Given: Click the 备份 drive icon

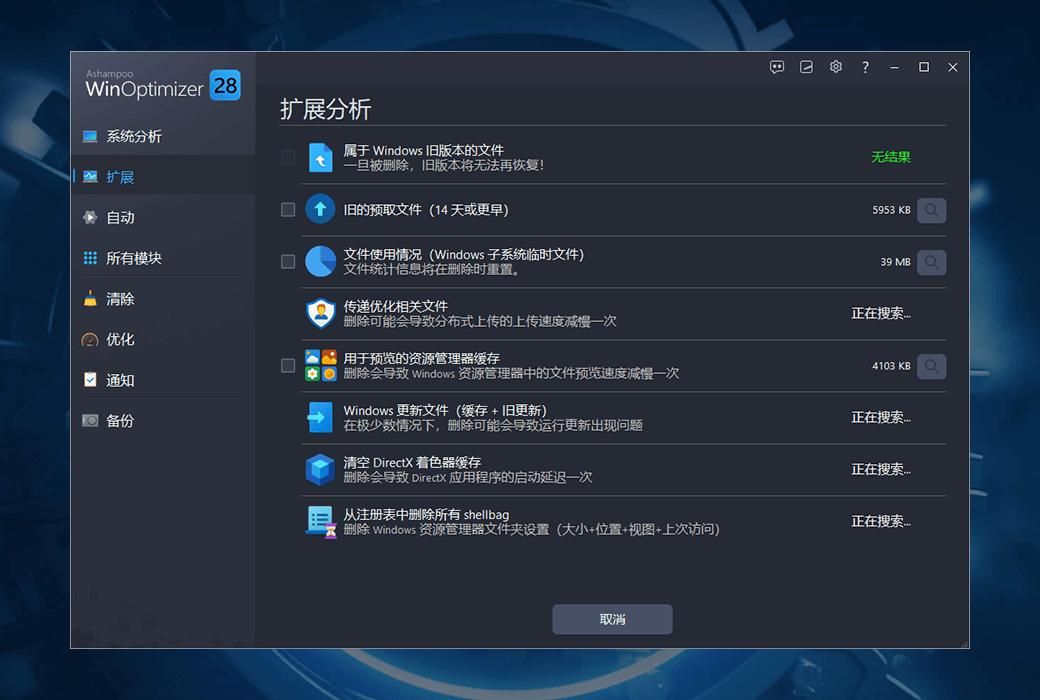Looking at the screenshot, I should [90, 421].
